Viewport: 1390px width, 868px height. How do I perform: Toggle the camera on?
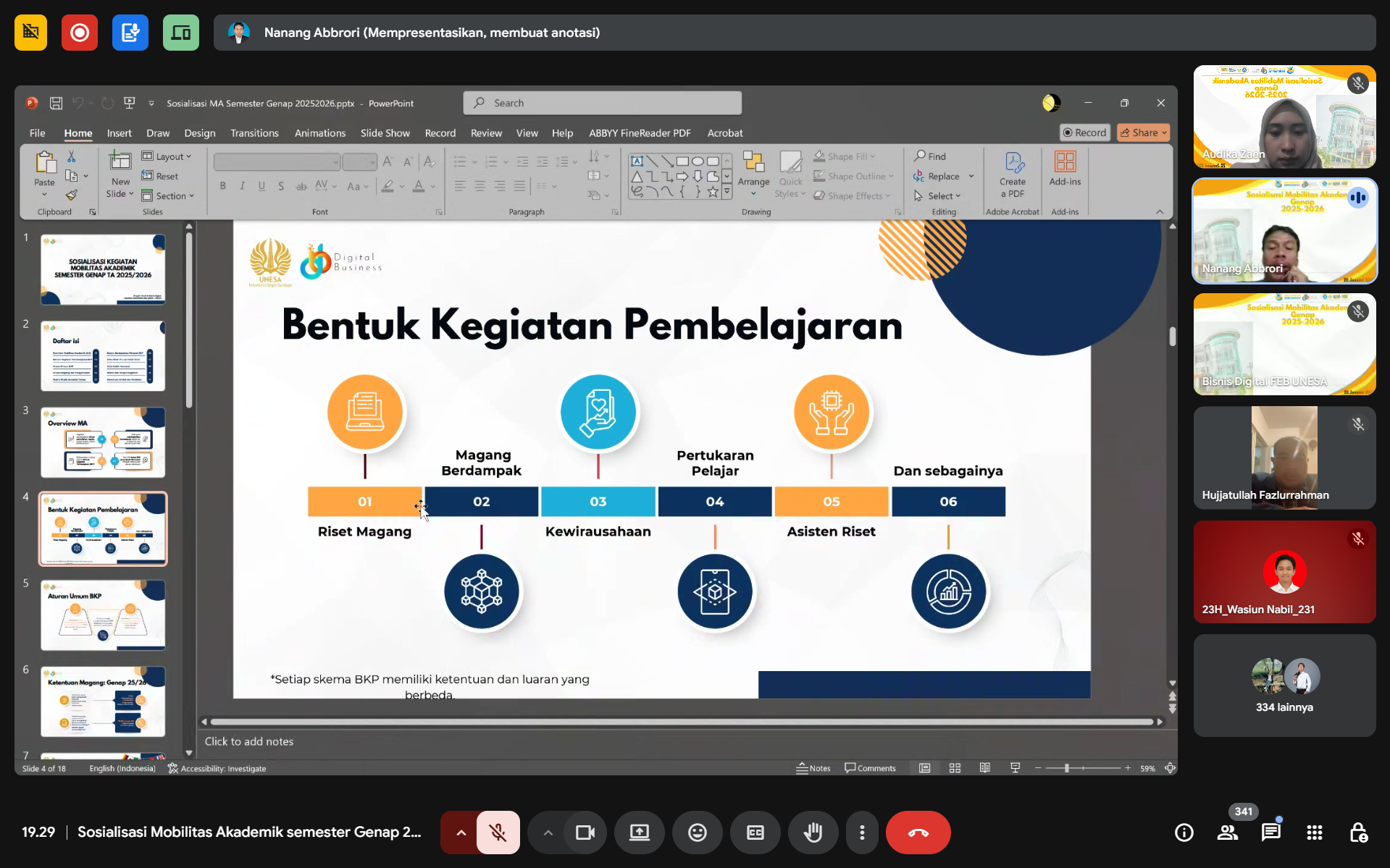(585, 833)
